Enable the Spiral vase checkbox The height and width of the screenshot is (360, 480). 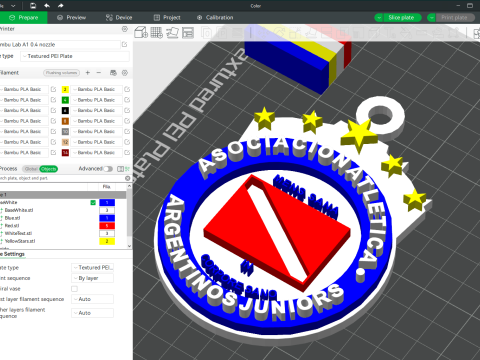74,289
